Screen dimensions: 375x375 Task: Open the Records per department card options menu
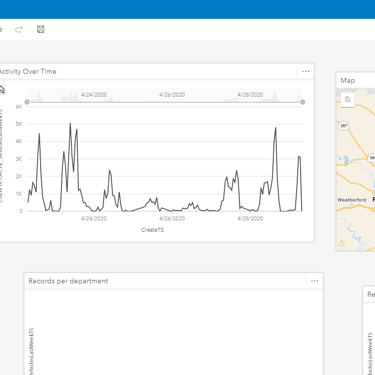tap(315, 281)
